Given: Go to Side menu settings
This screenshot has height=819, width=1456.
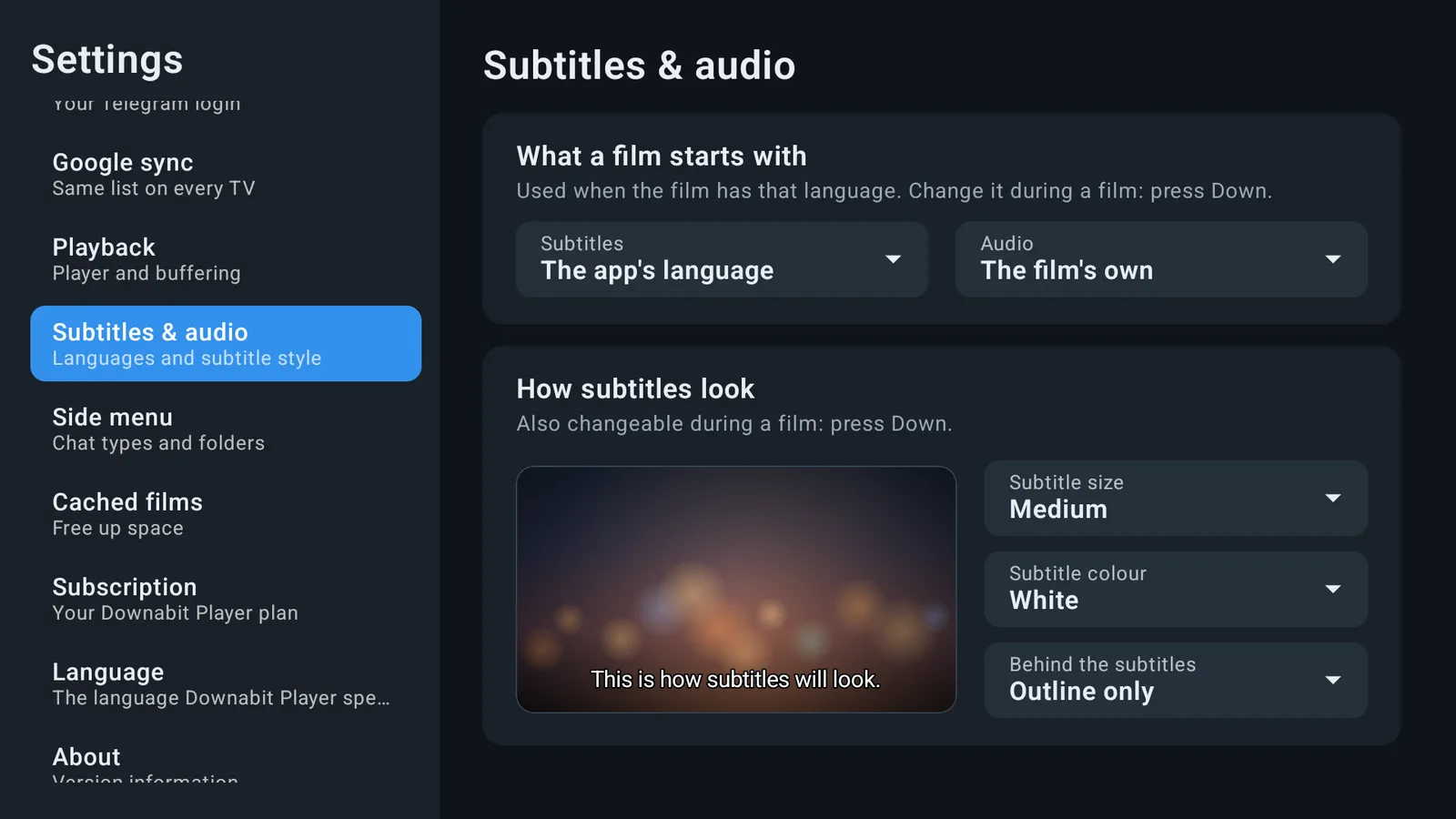Looking at the screenshot, I should coord(226,429).
